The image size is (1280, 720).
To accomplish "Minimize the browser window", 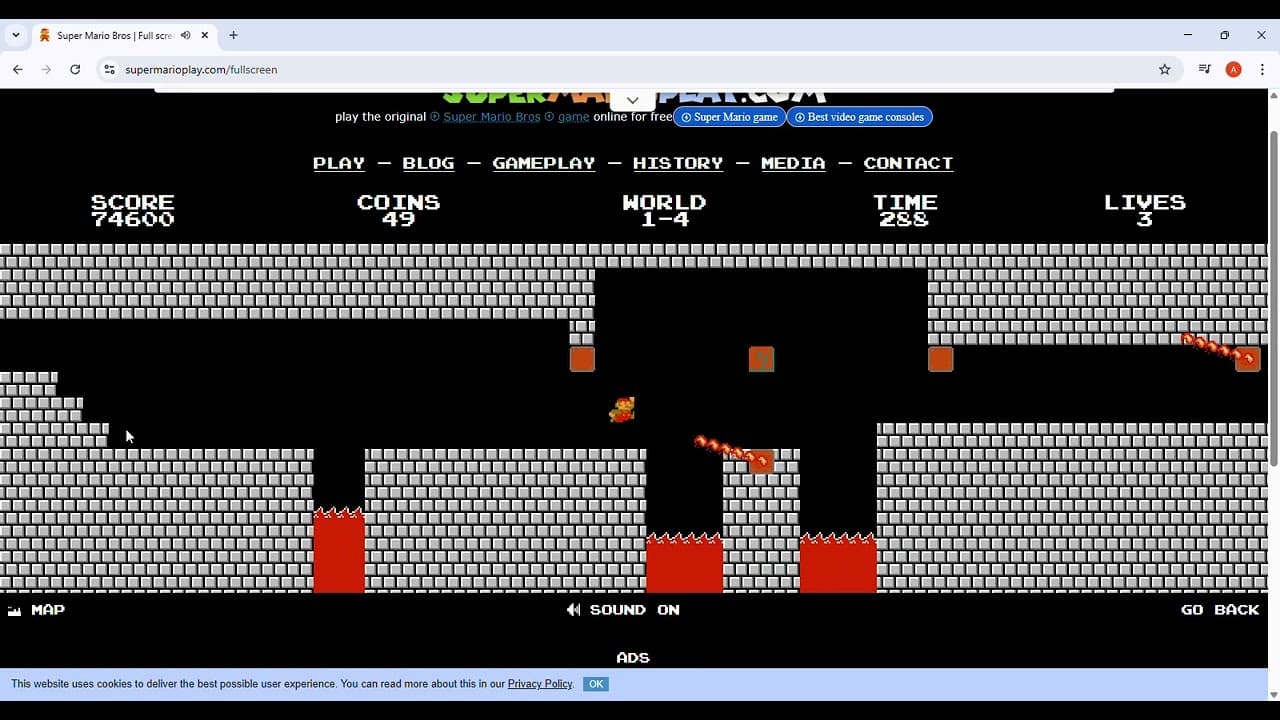I will pos(1188,35).
